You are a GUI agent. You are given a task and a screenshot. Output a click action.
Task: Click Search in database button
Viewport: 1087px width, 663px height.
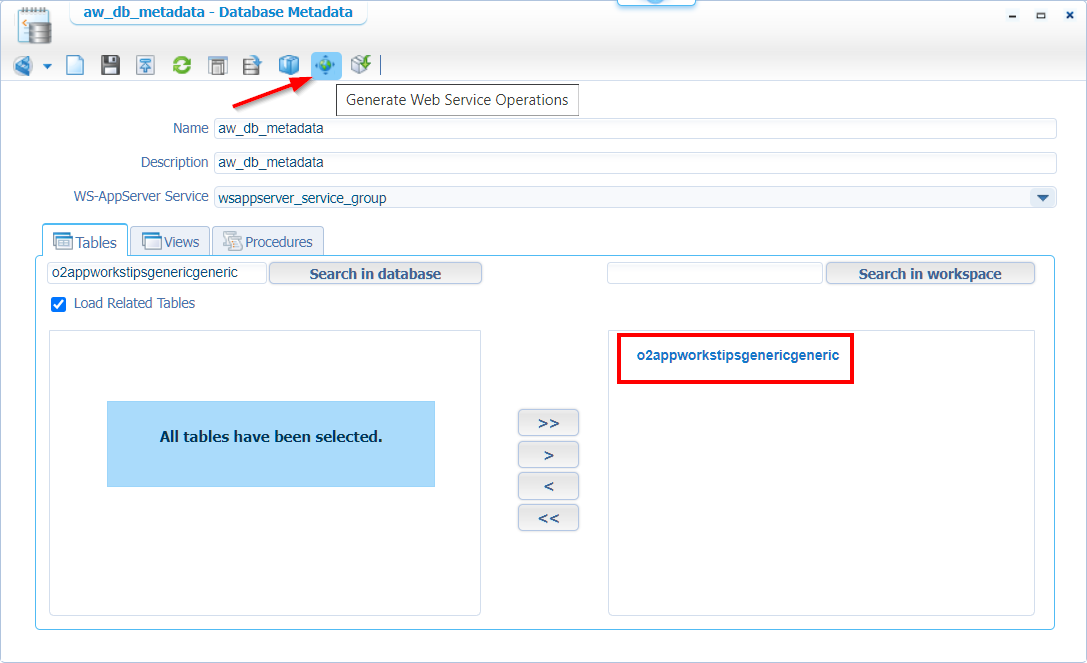[375, 273]
